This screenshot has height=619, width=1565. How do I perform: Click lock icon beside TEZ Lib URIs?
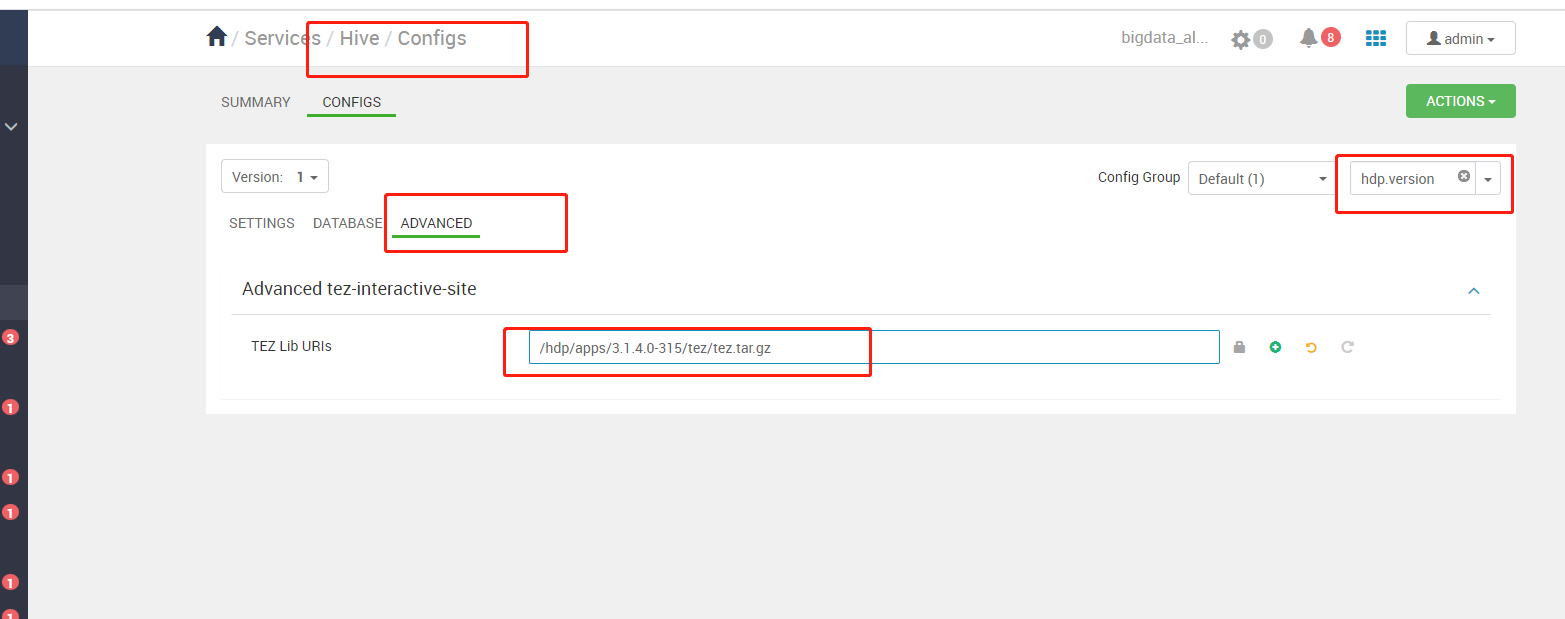pyautogui.click(x=1240, y=347)
